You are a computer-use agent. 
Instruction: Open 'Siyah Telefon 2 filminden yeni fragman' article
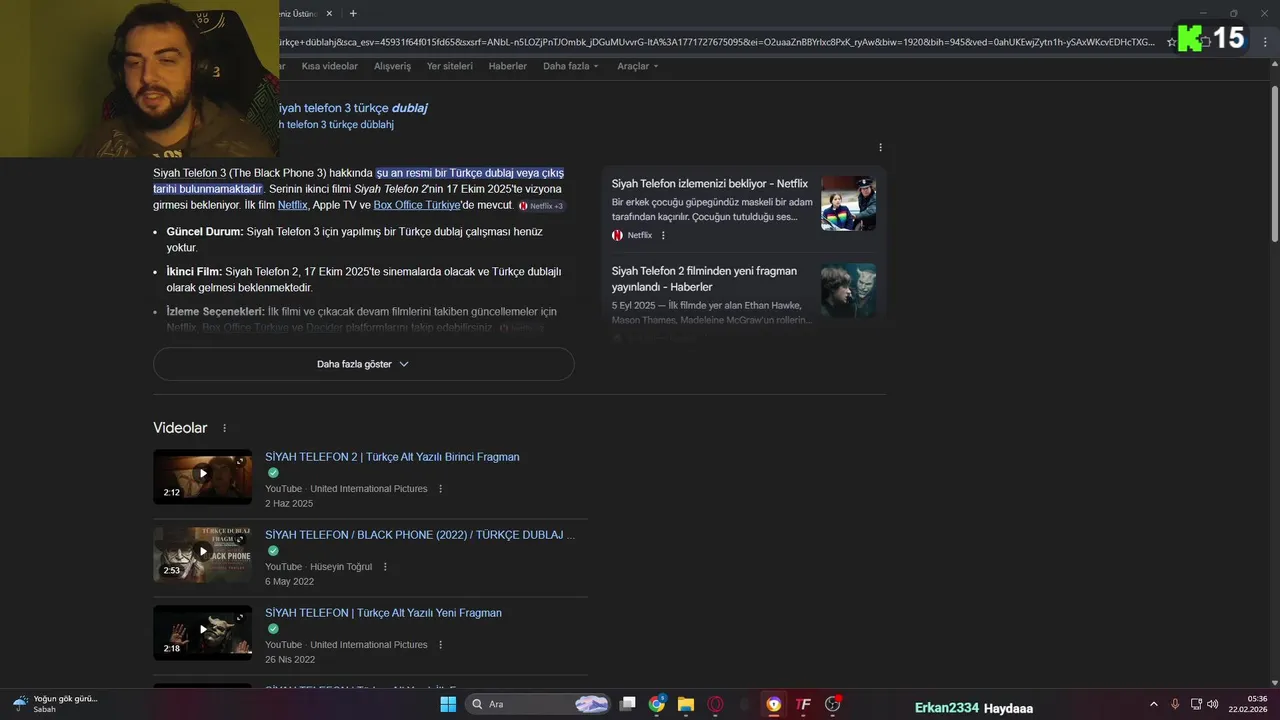[704, 278]
